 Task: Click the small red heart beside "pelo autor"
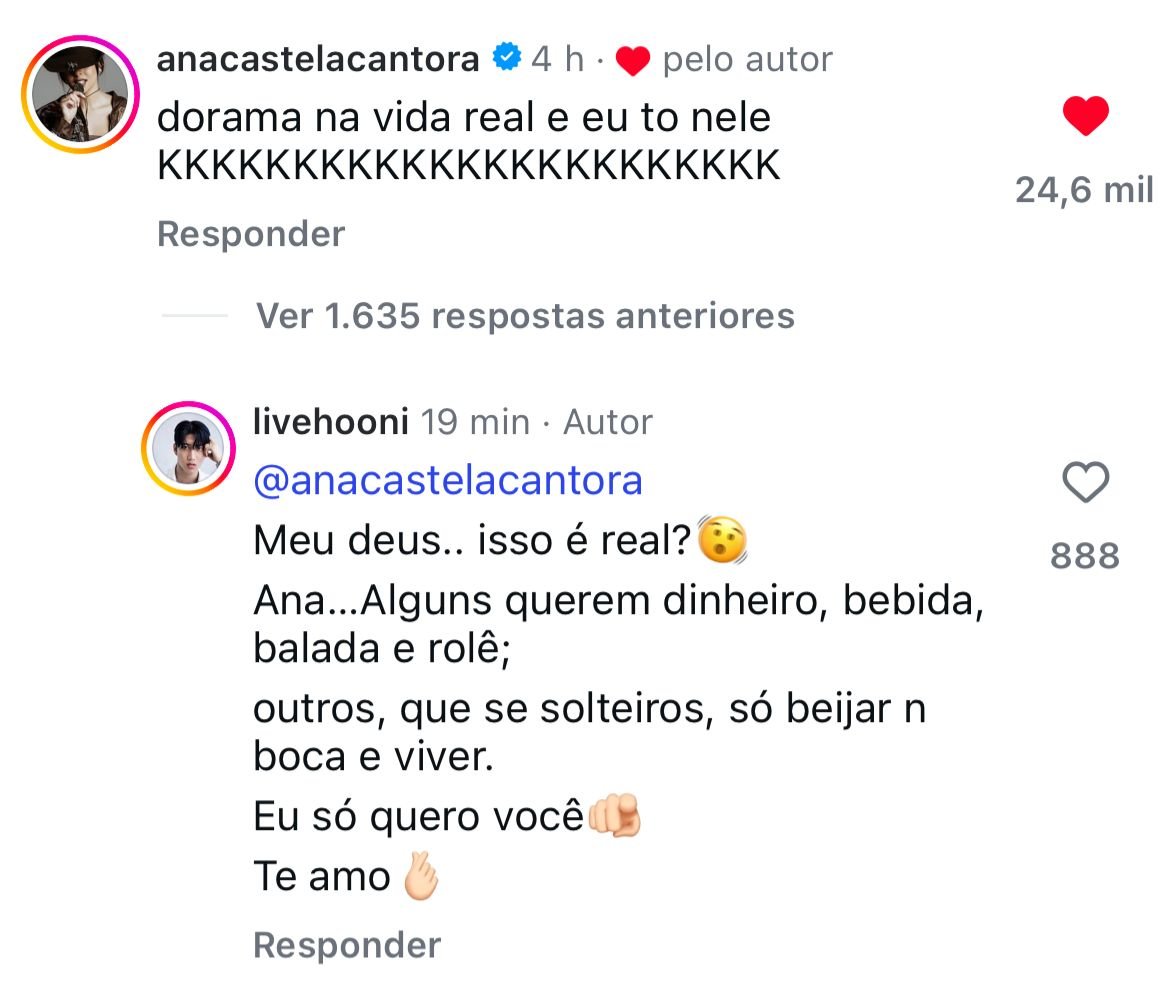tap(633, 62)
